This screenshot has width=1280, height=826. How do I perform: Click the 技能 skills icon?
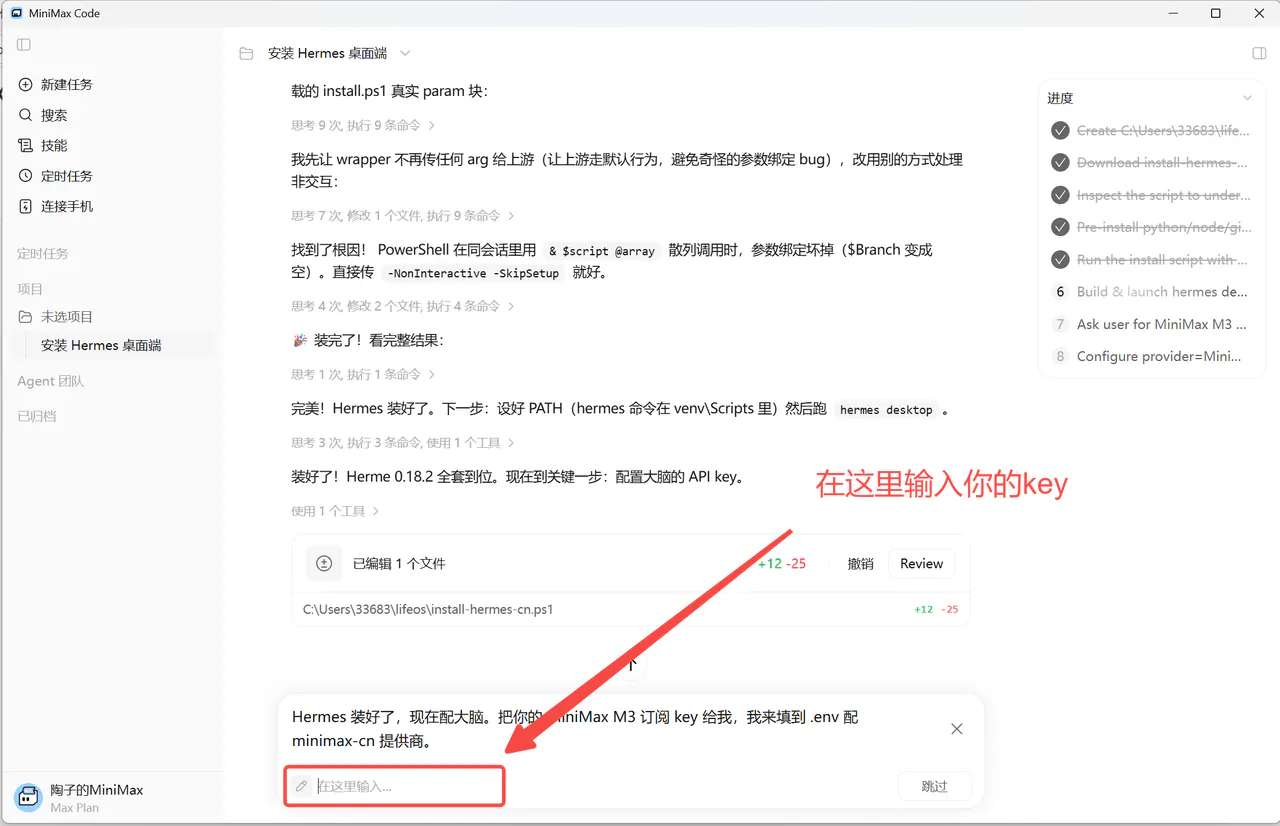[26, 145]
